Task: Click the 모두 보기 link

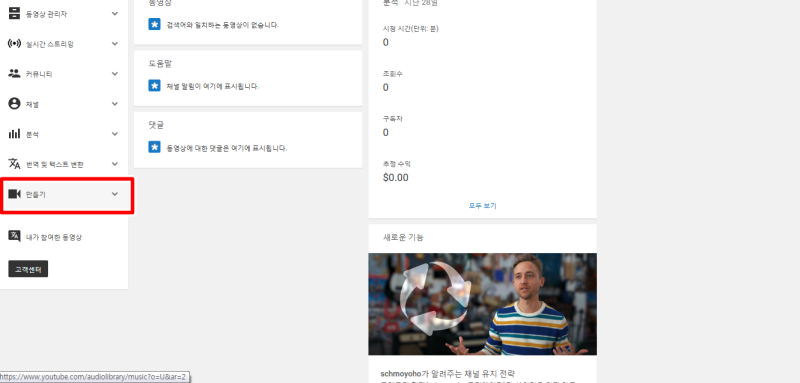Action: tap(483, 206)
